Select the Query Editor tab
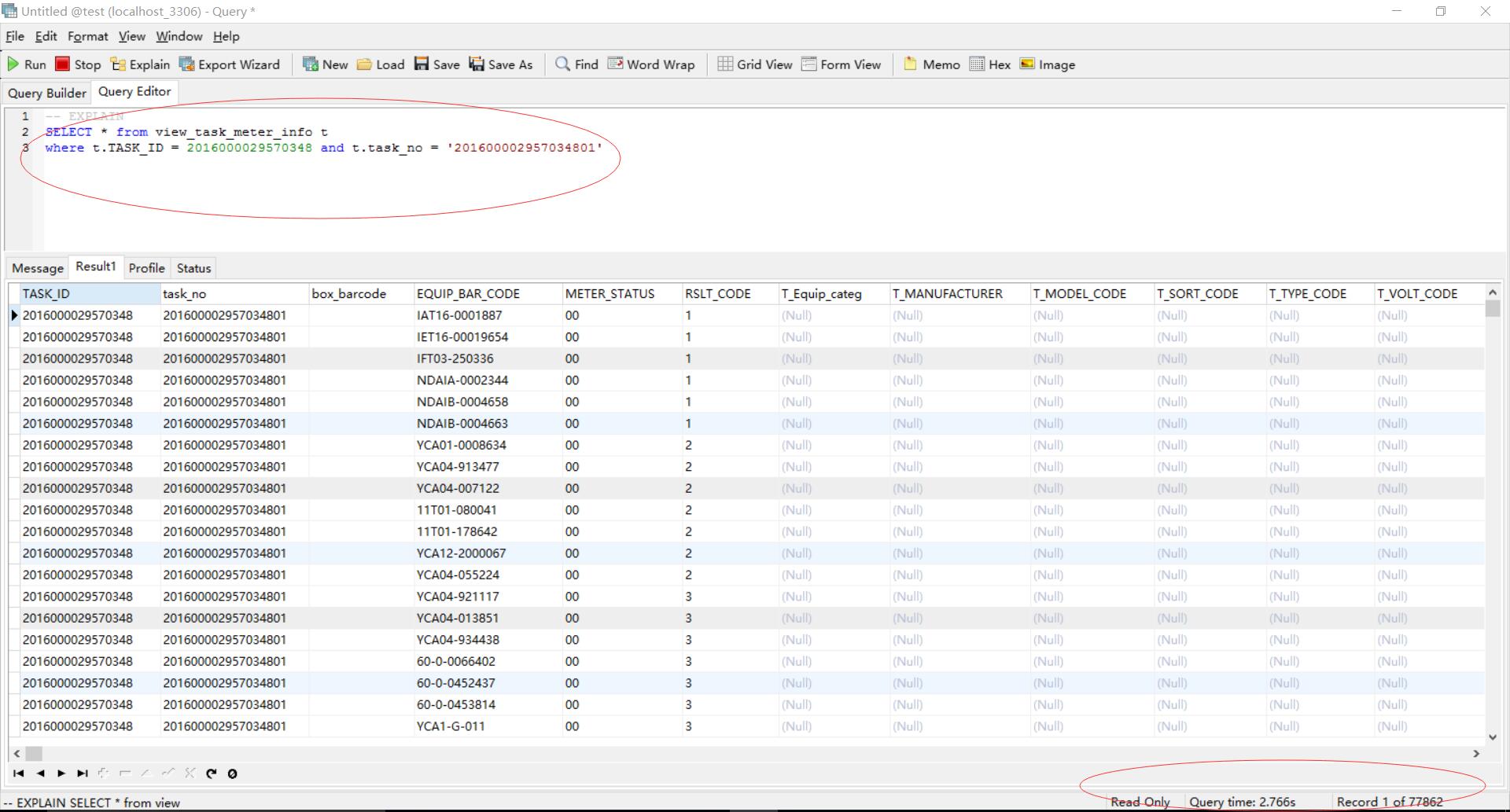 tap(134, 91)
